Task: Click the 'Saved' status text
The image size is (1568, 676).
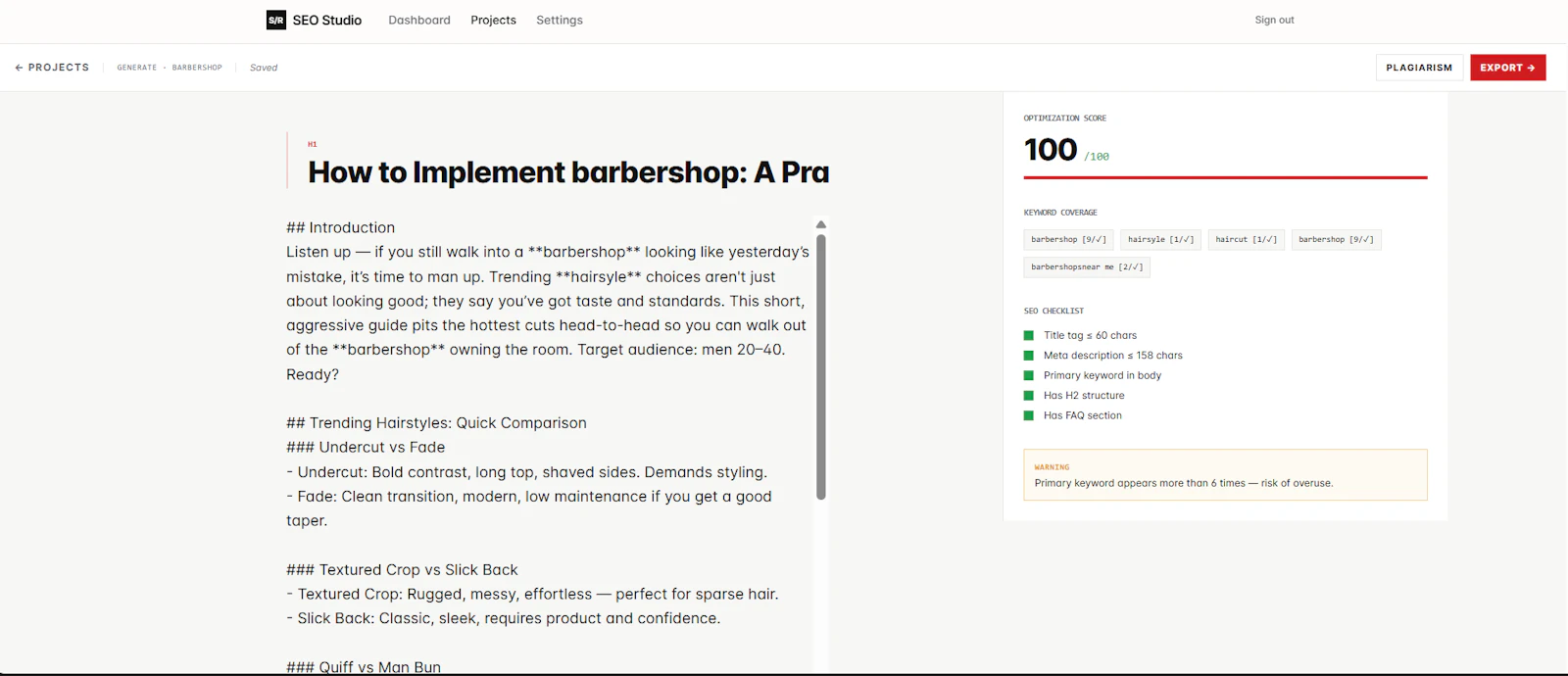Action: coord(264,68)
